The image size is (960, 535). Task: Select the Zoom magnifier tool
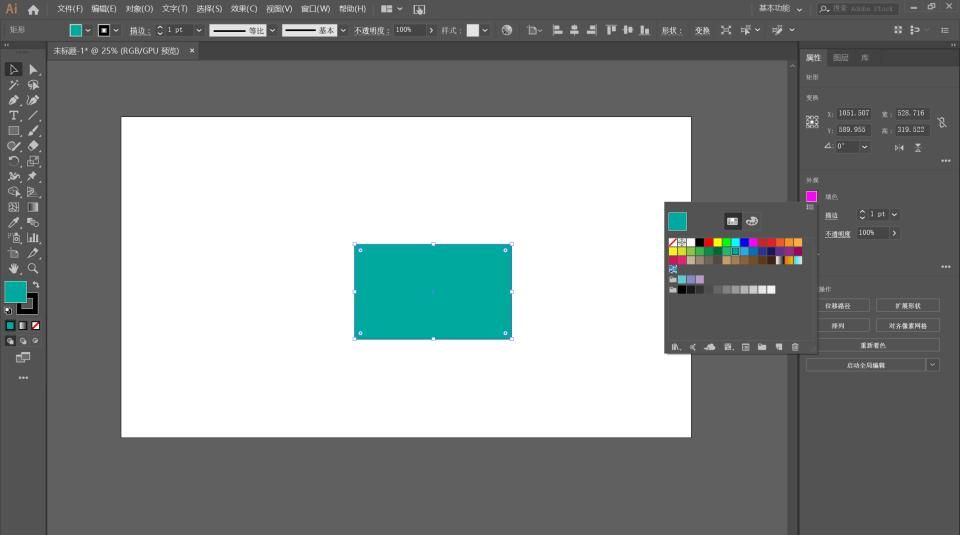tap(33, 268)
